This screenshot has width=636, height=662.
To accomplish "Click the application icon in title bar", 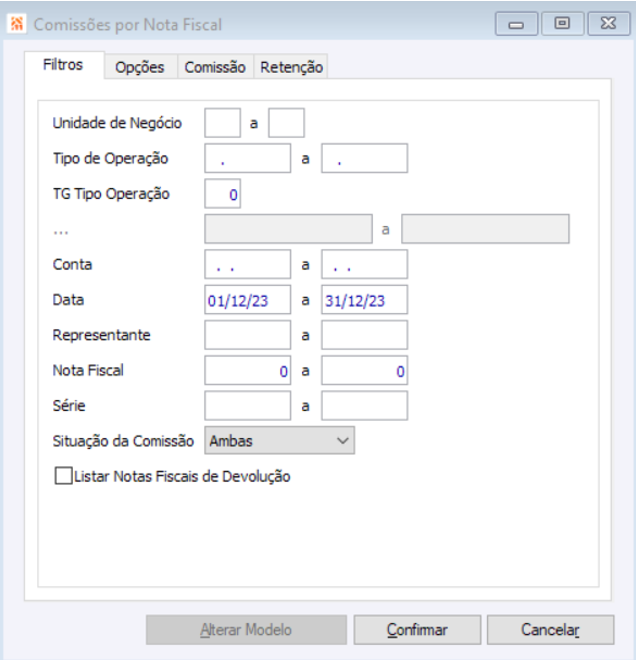I will [17, 24].
